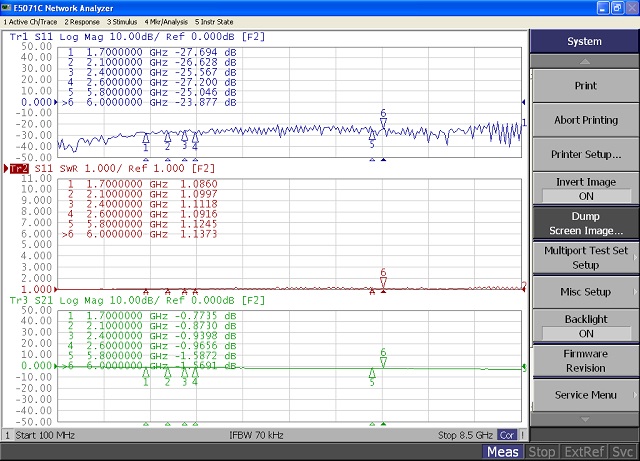Open the Response menu
The height and width of the screenshot is (461, 640).
82,22
